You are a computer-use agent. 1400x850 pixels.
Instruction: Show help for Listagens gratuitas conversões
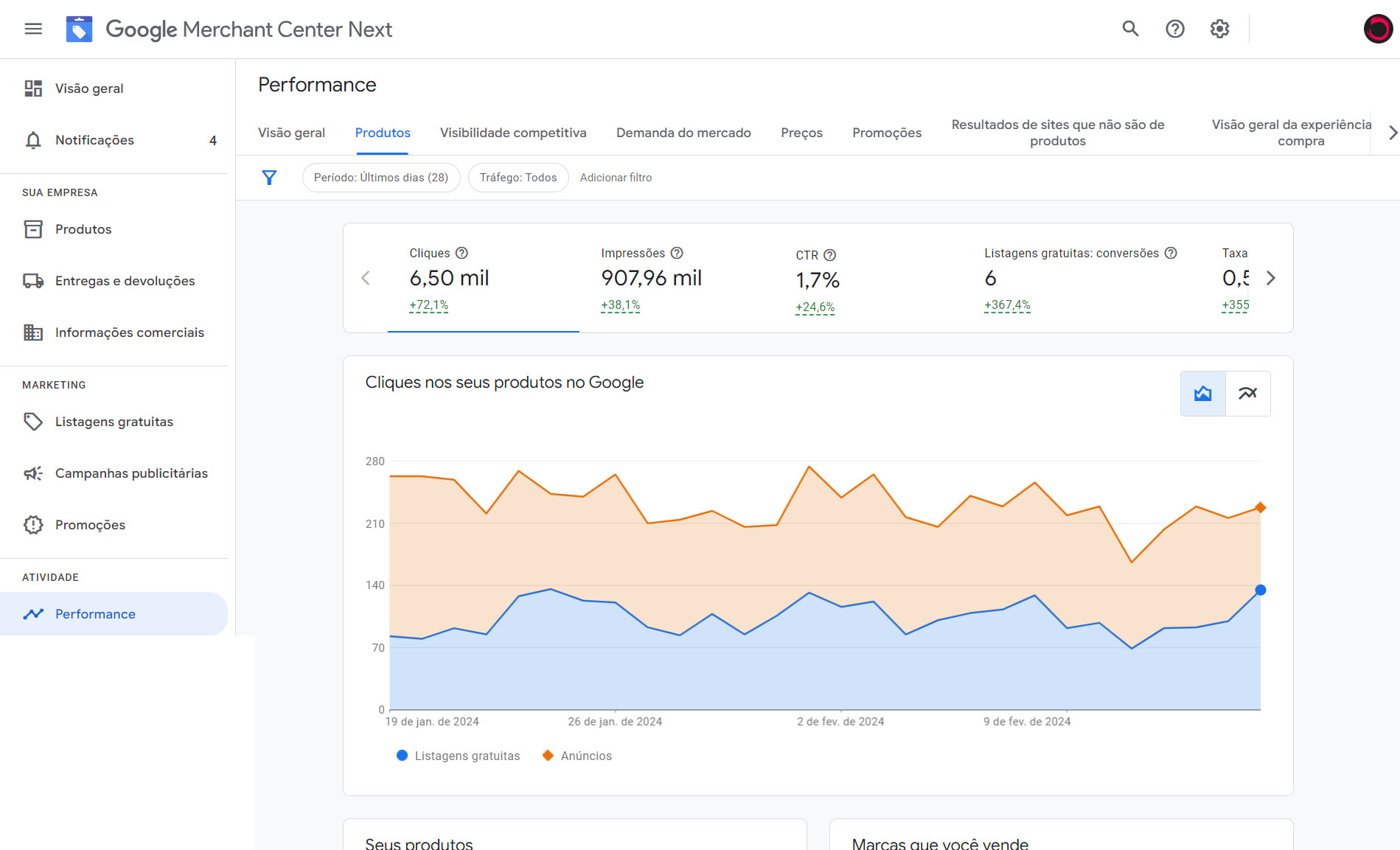click(1171, 253)
